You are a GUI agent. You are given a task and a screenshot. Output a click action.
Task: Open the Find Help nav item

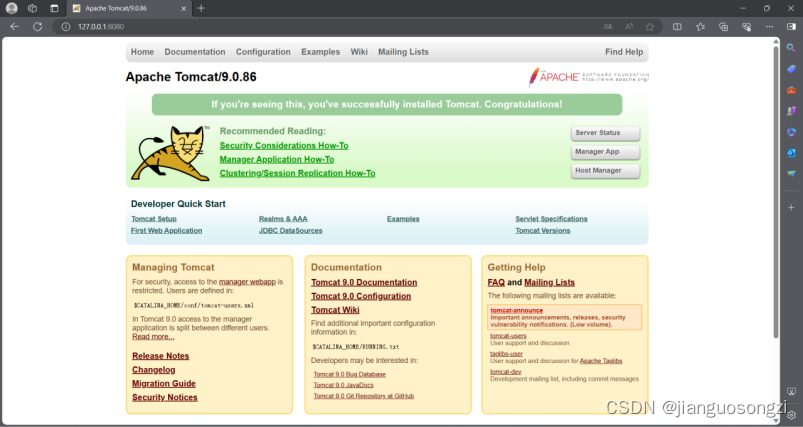tap(624, 52)
